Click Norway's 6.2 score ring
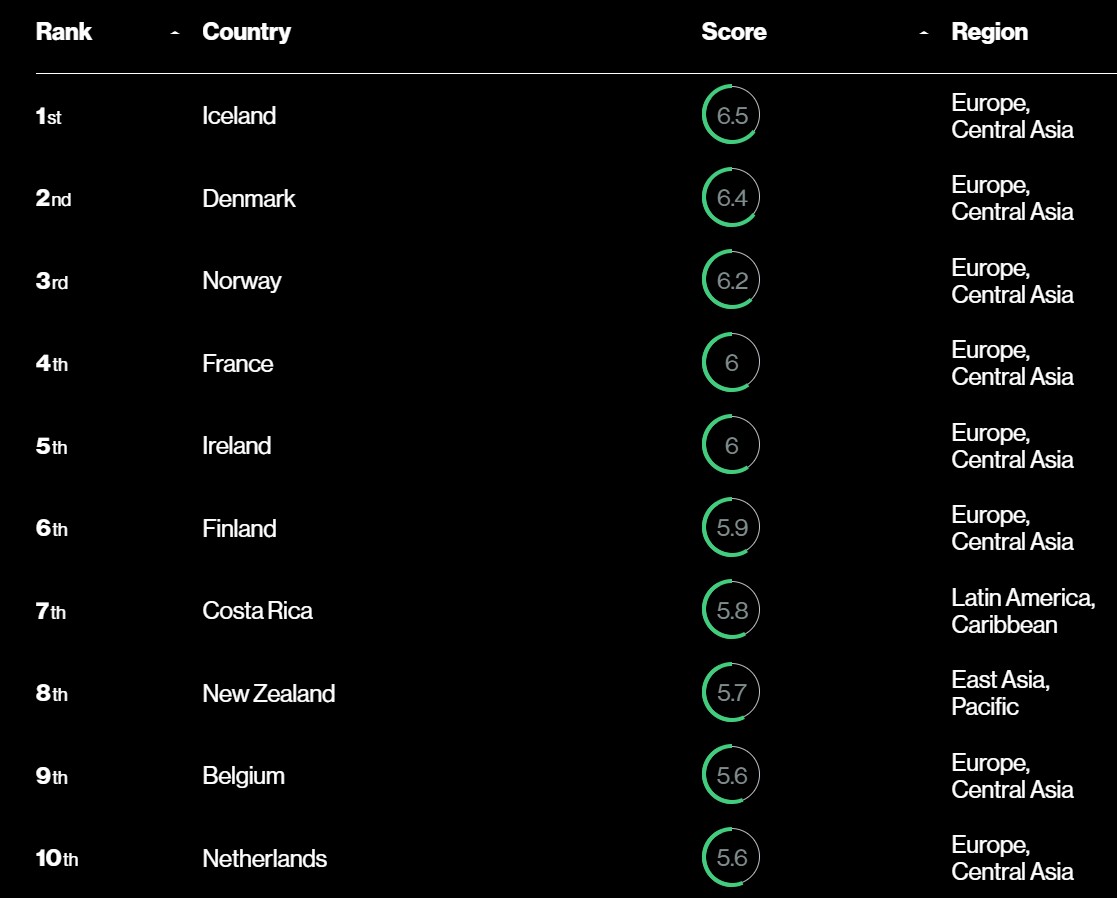 coord(731,281)
